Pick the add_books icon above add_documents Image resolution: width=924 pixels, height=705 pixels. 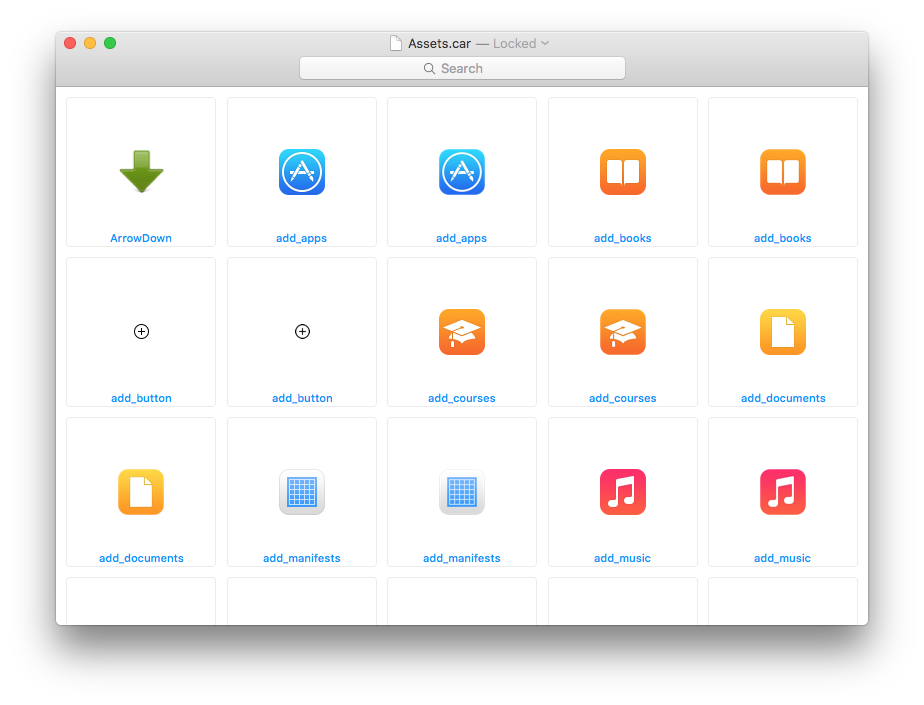click(x=783, y=172)
